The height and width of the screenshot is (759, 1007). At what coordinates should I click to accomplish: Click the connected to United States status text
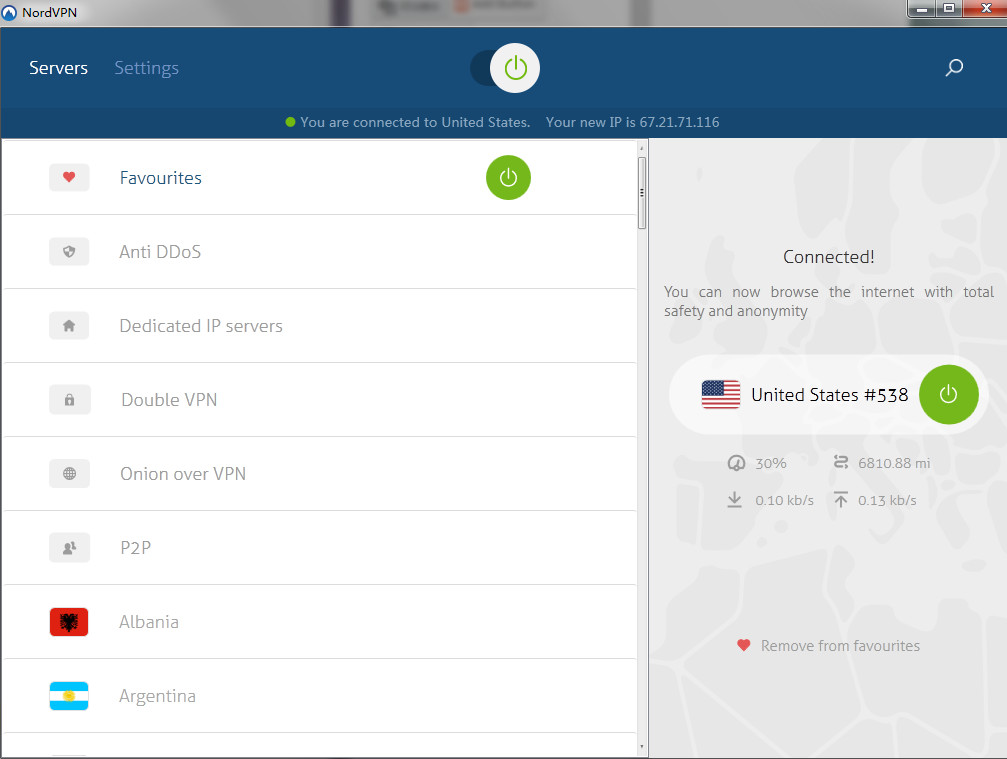pos(415,122)
